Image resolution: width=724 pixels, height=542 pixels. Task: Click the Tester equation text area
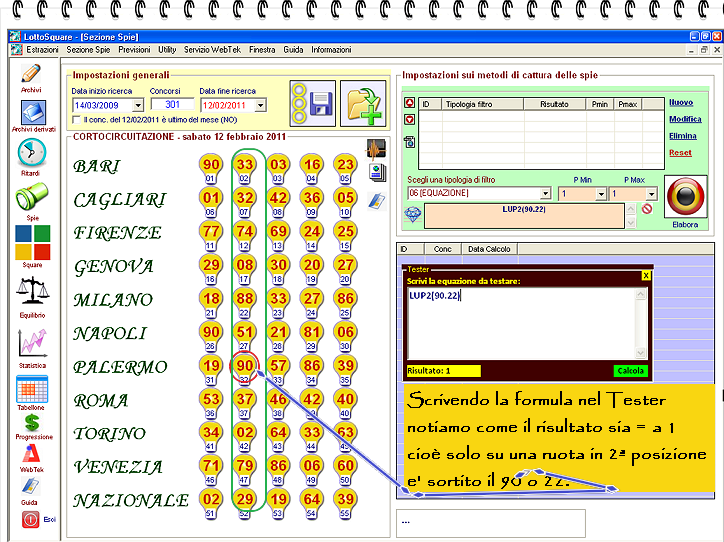point(522,324)
